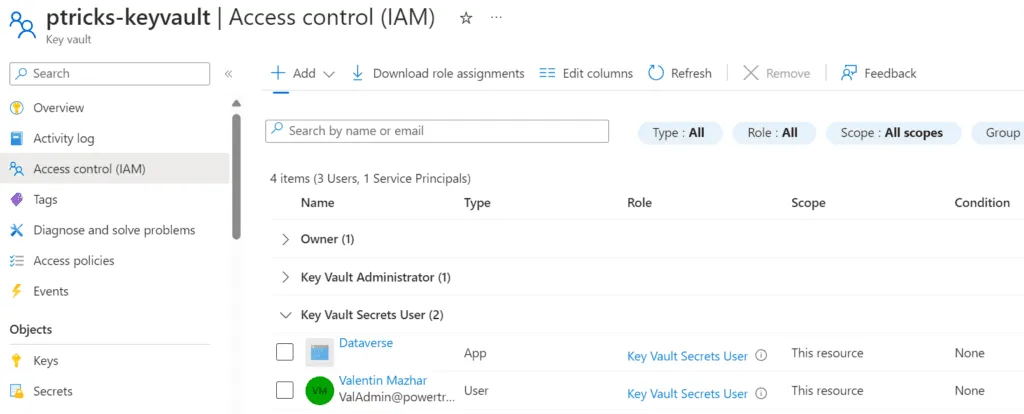Image resolution: width=1024 pixels, height=414 pixels.
Task: Open the Dataverse principal link
Action: 366,343
